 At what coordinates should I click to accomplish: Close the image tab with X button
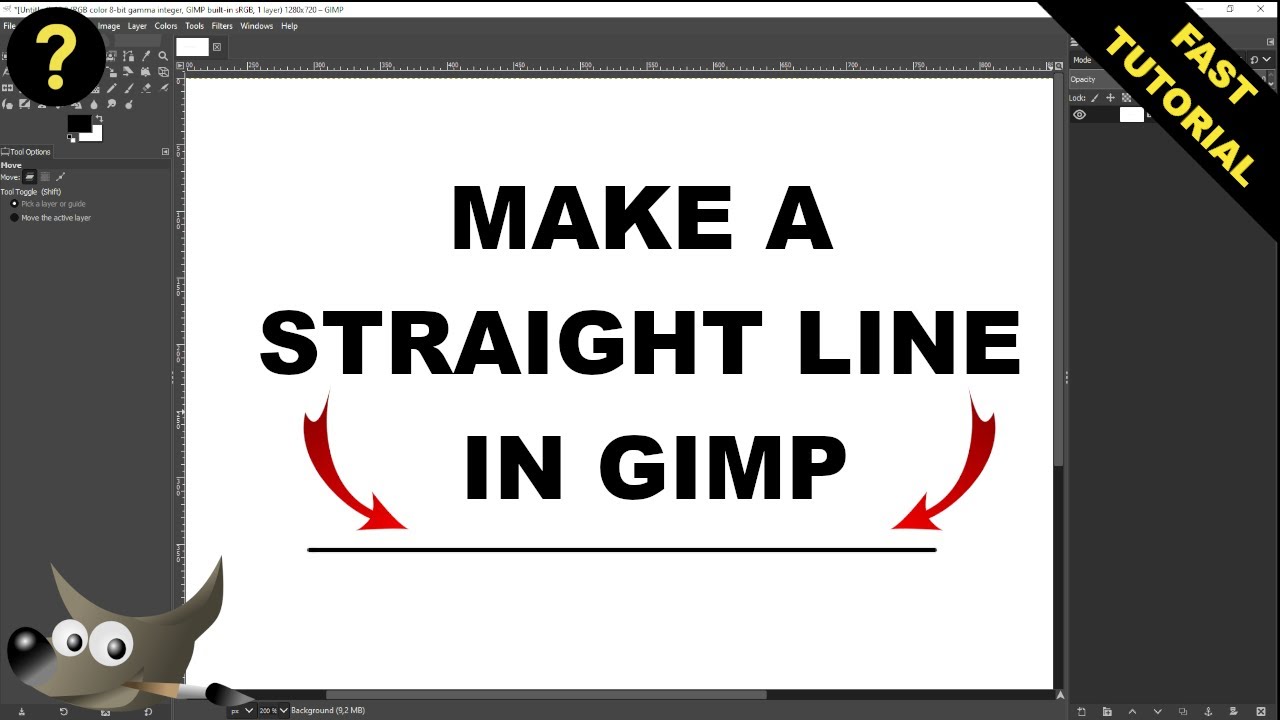217,47
